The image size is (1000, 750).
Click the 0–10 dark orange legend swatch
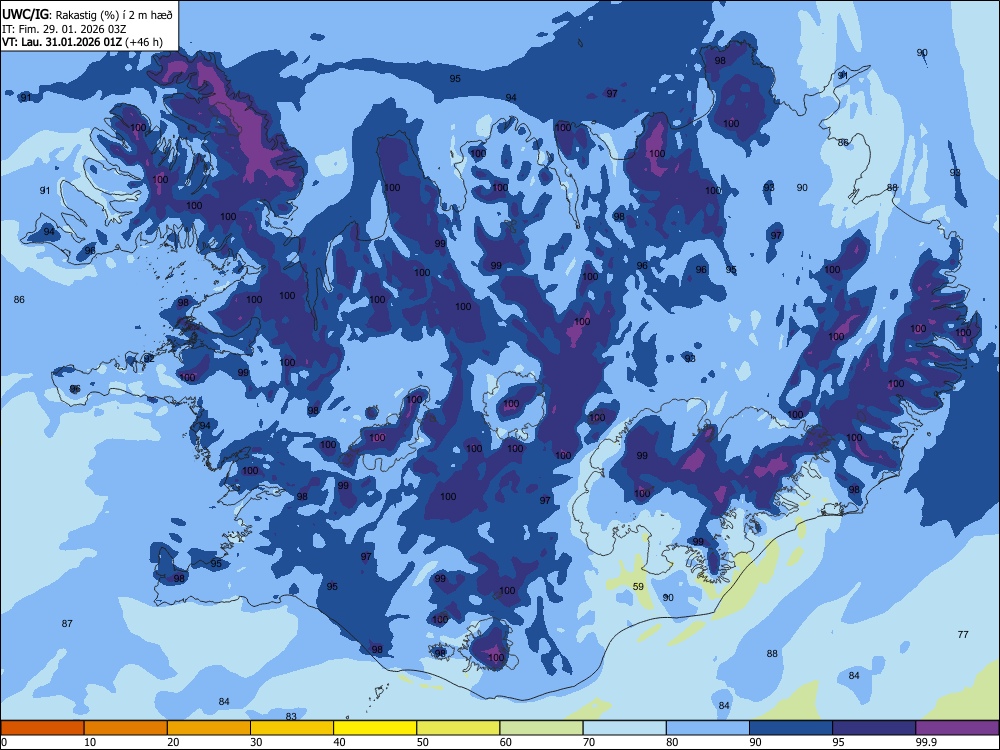click(42, 728)
